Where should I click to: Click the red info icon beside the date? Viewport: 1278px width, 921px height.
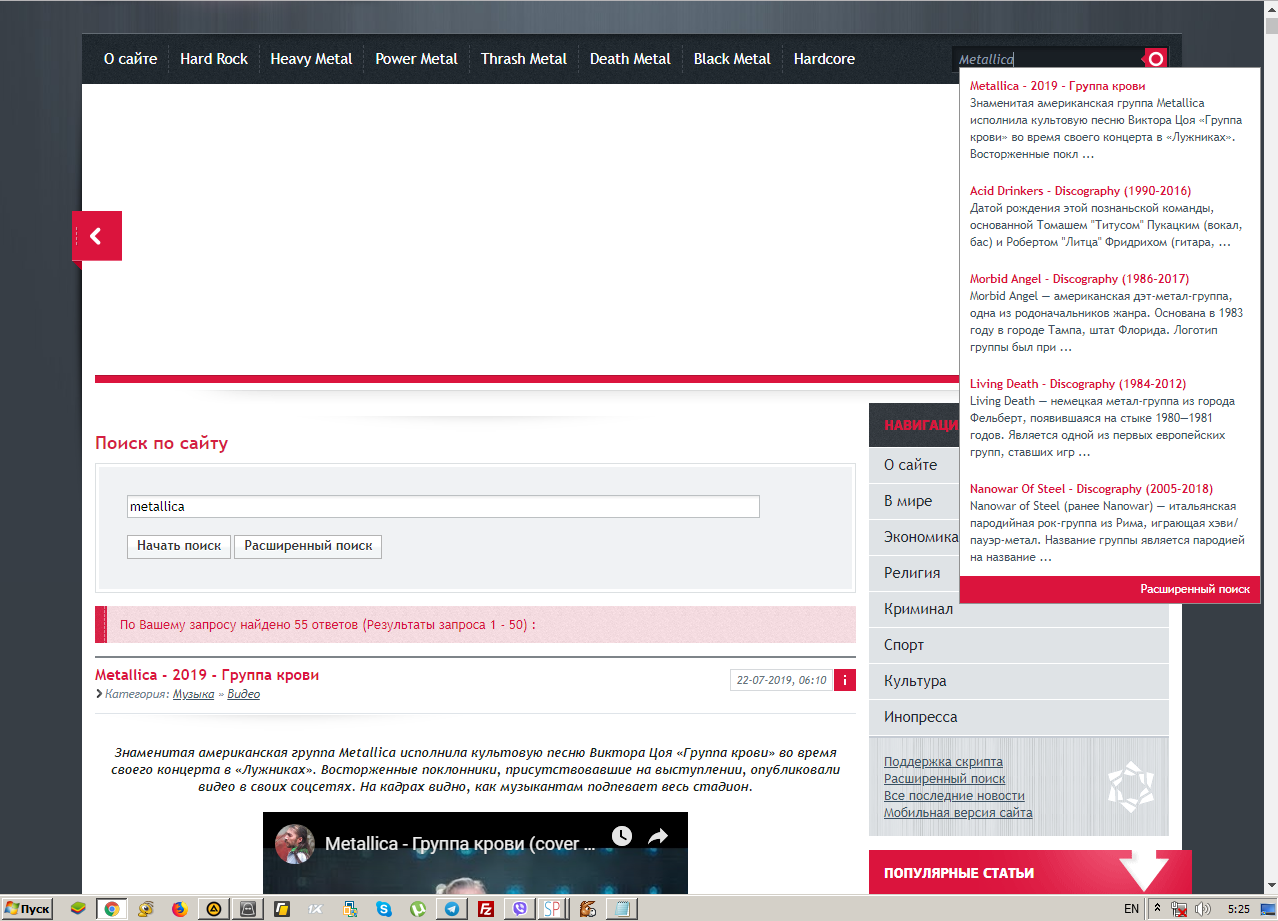(x=844, y=680)
